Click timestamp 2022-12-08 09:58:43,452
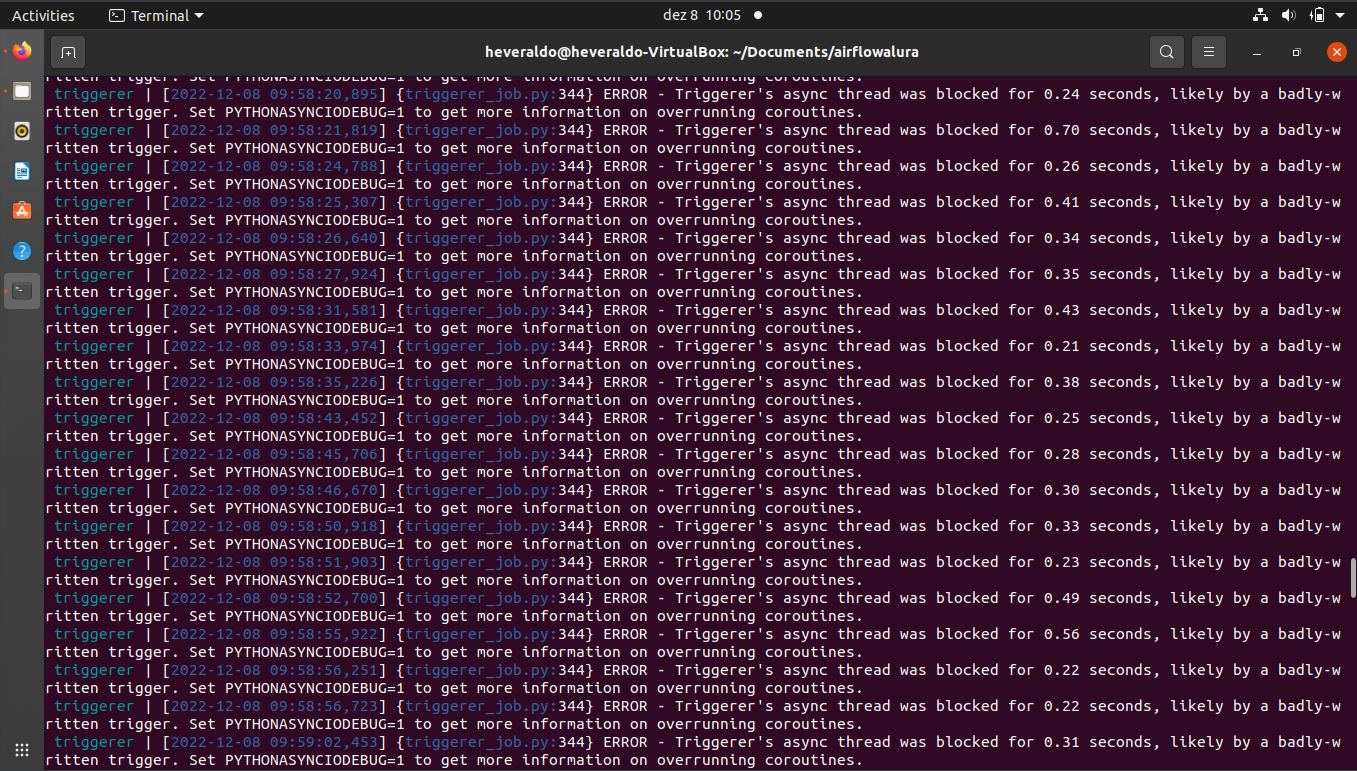This screenshot has width=1357, height=771. click(x=274, y=418)
